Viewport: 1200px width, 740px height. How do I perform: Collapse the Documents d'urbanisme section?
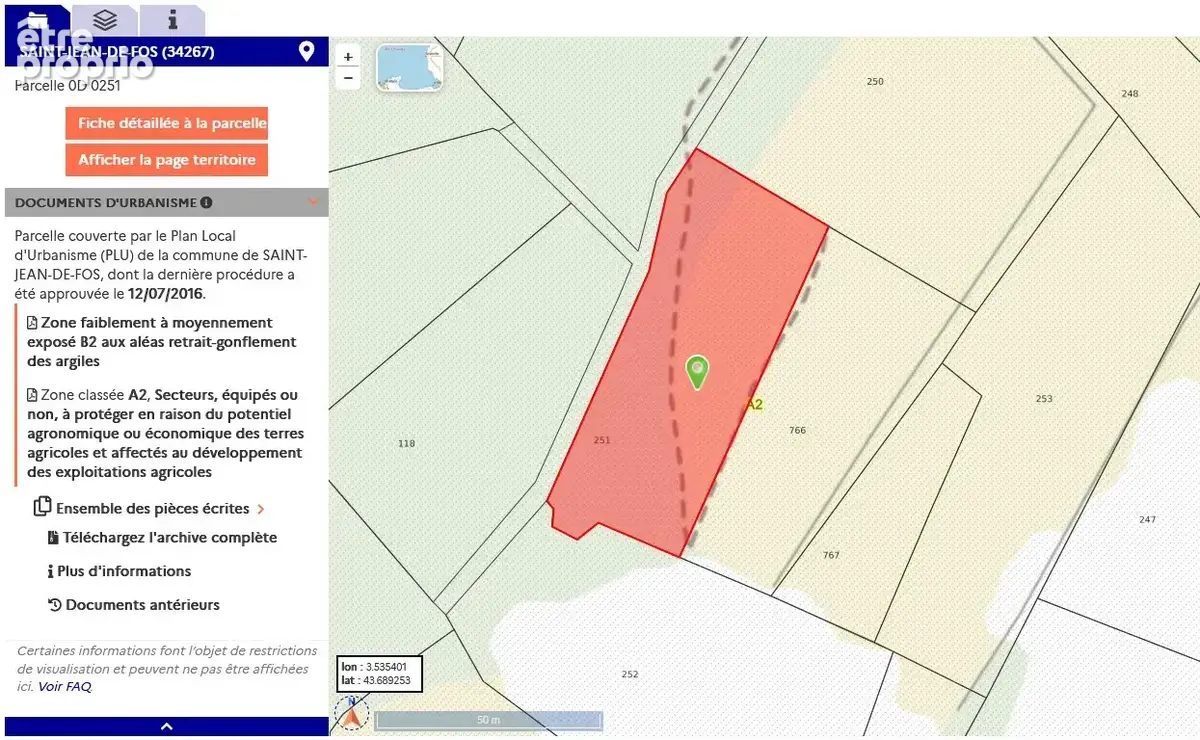(313, 202)
